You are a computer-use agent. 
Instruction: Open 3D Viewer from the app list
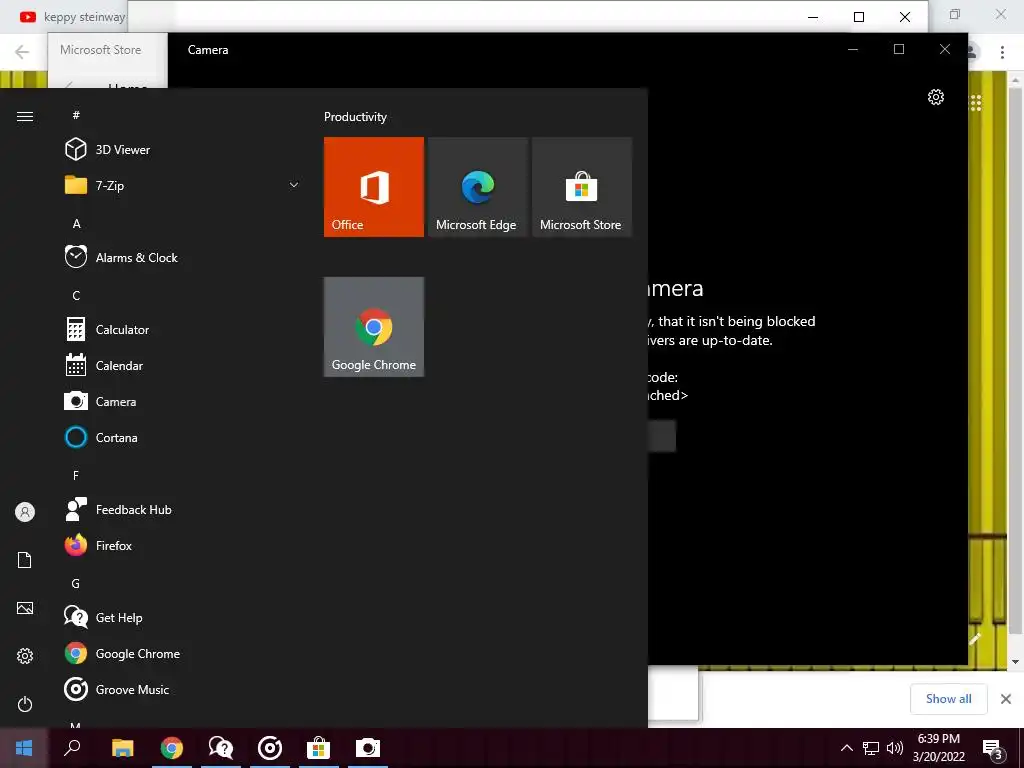point(183,150)
